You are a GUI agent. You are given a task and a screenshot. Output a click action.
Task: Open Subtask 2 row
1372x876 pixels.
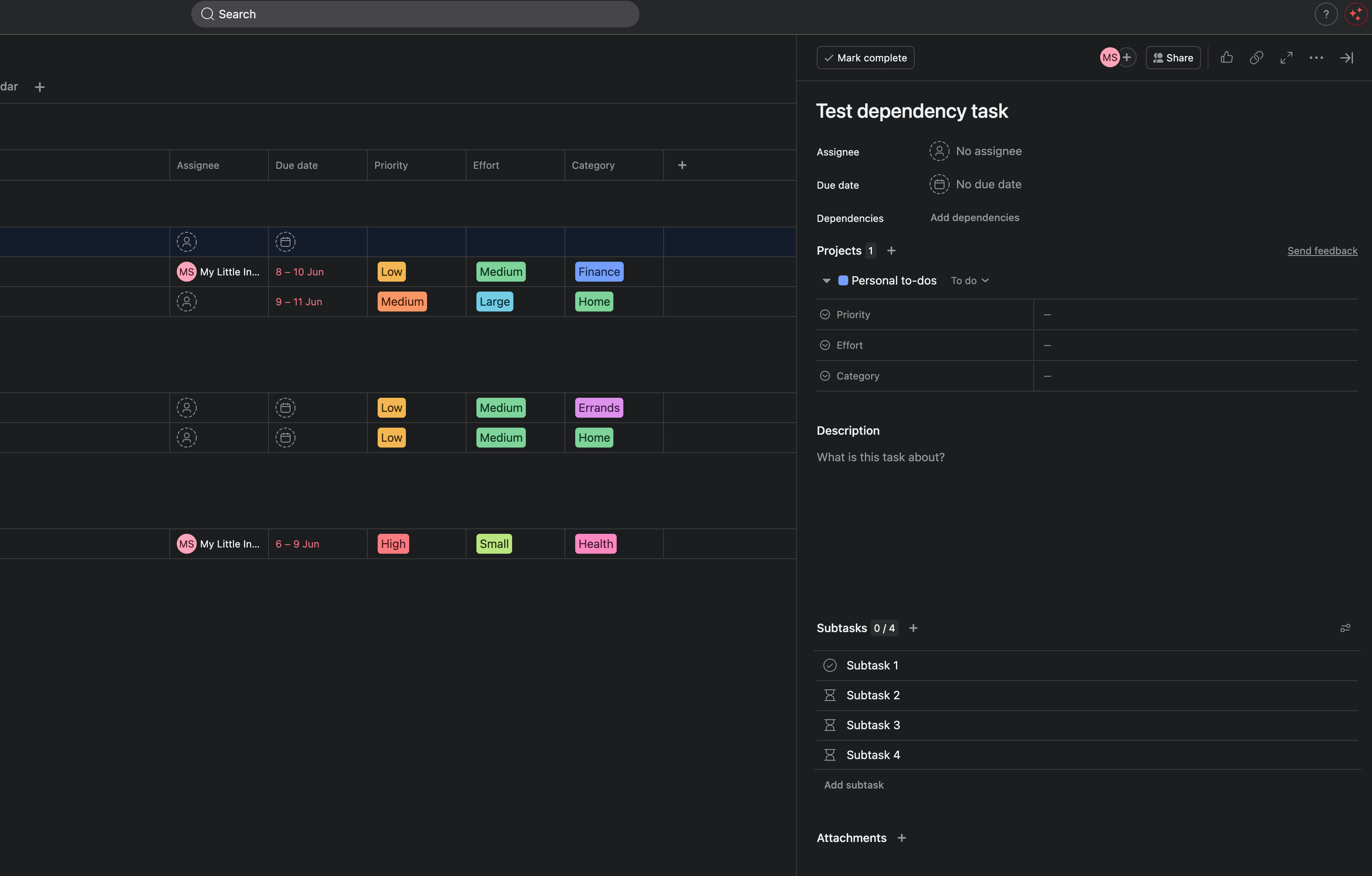click(1086, 695)
